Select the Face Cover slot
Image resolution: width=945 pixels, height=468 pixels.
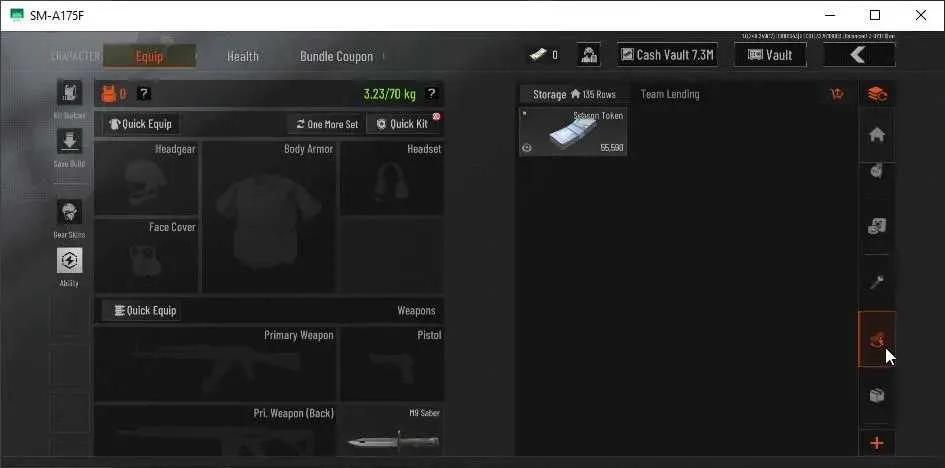146,255
